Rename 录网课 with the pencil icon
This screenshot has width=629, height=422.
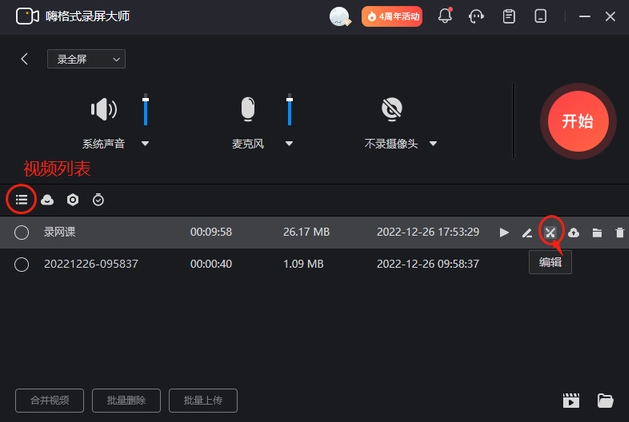(527, 232)
